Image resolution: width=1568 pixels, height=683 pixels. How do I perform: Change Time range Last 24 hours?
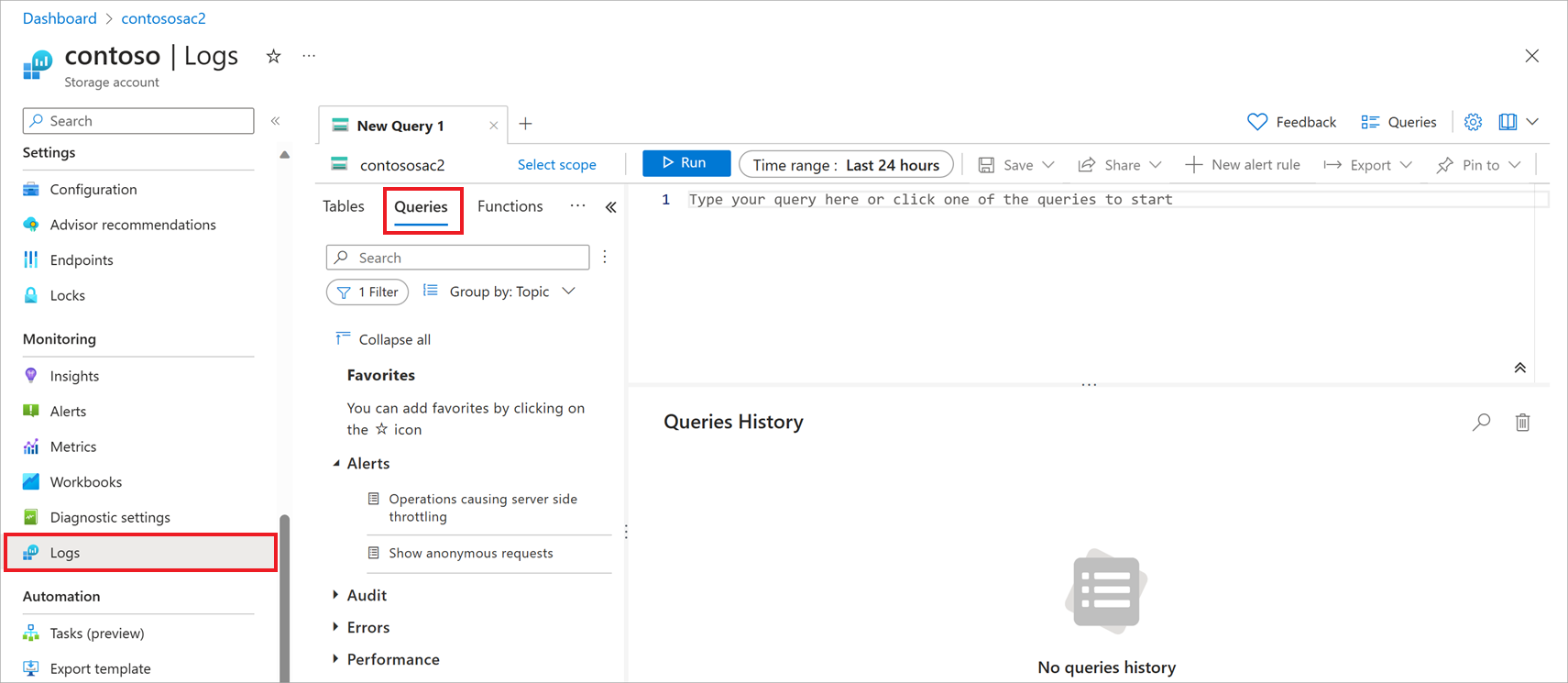click(846, 165)
